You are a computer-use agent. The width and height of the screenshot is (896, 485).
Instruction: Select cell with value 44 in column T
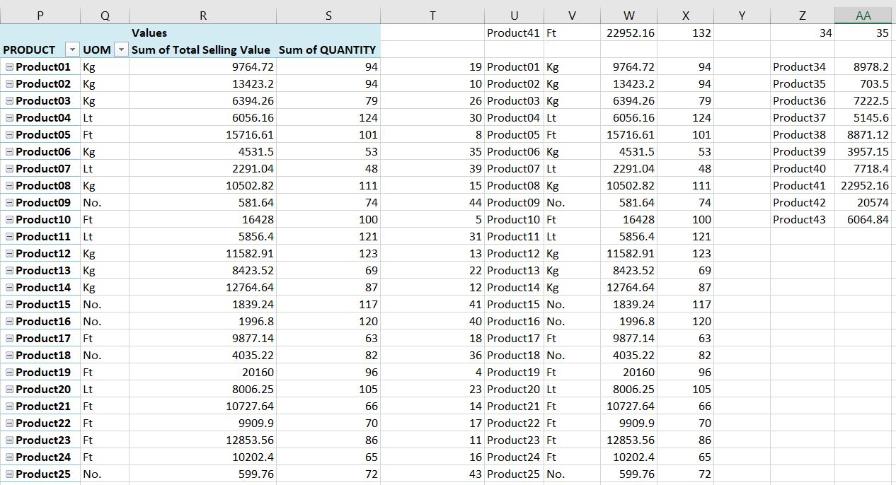pos(433,203)
